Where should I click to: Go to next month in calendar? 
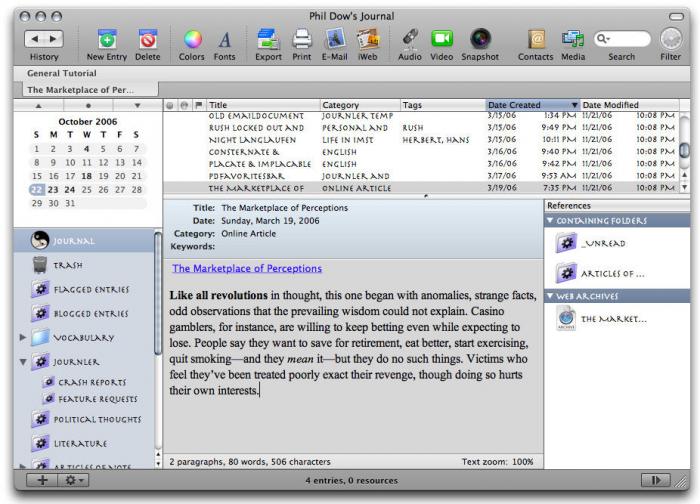pos(137,106)
